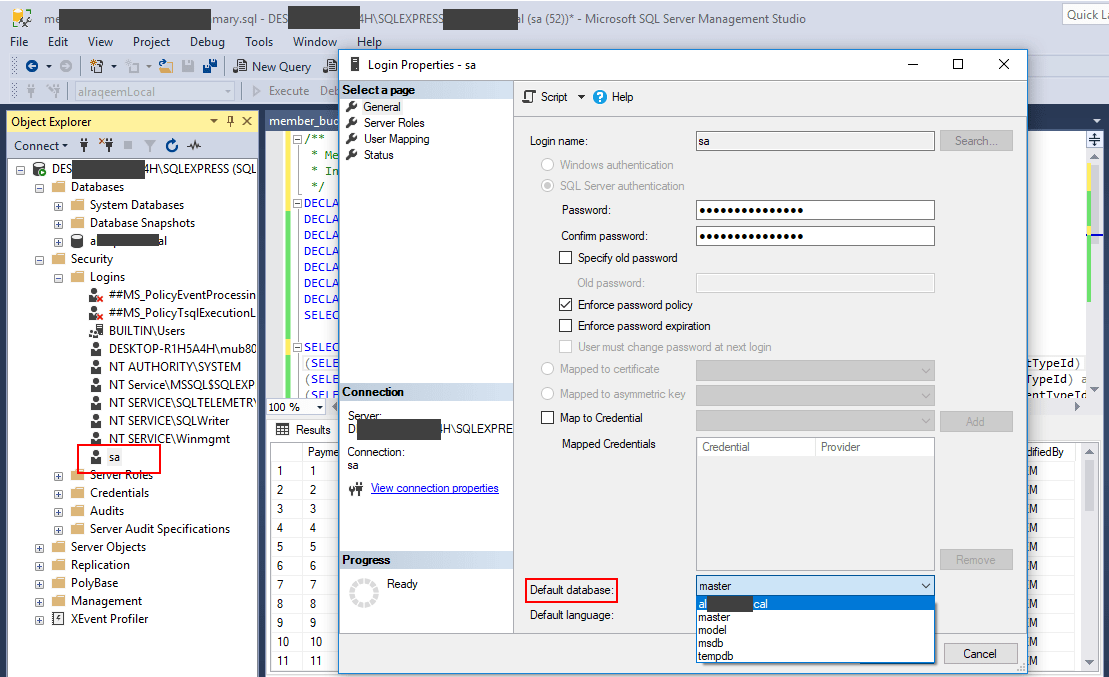Viewport: 1109px width, 677px height.
Task: Select the NT AUTHORITY\SYSTEM login
Action: tap(175, 366)
